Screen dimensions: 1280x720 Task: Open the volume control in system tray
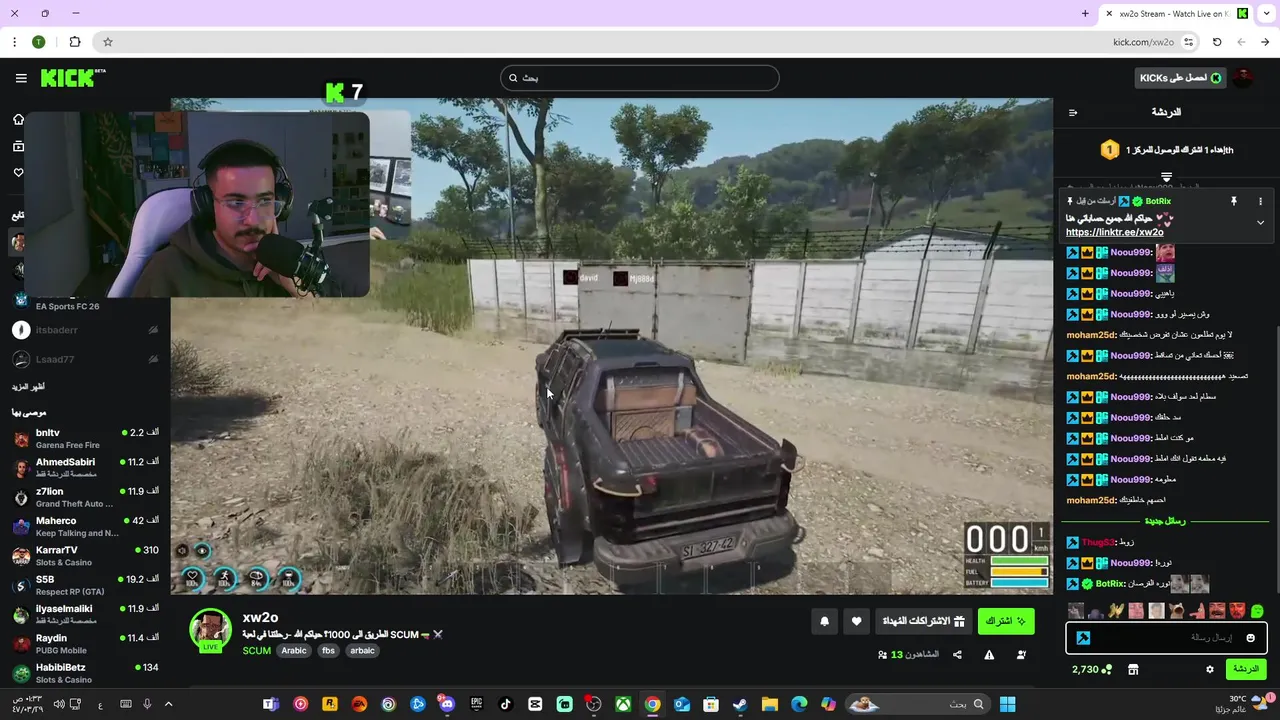[x=59, y=704]
